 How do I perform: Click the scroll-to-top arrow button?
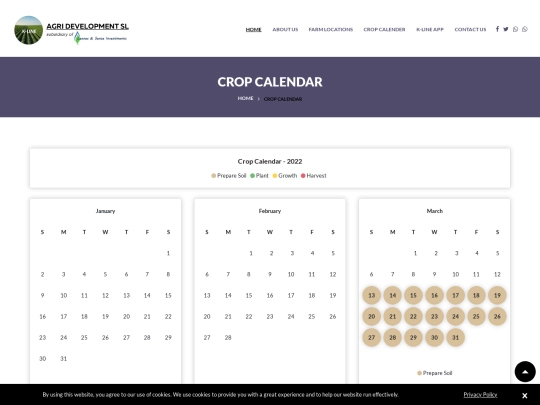pyautogui.click(x=525, y=371)
